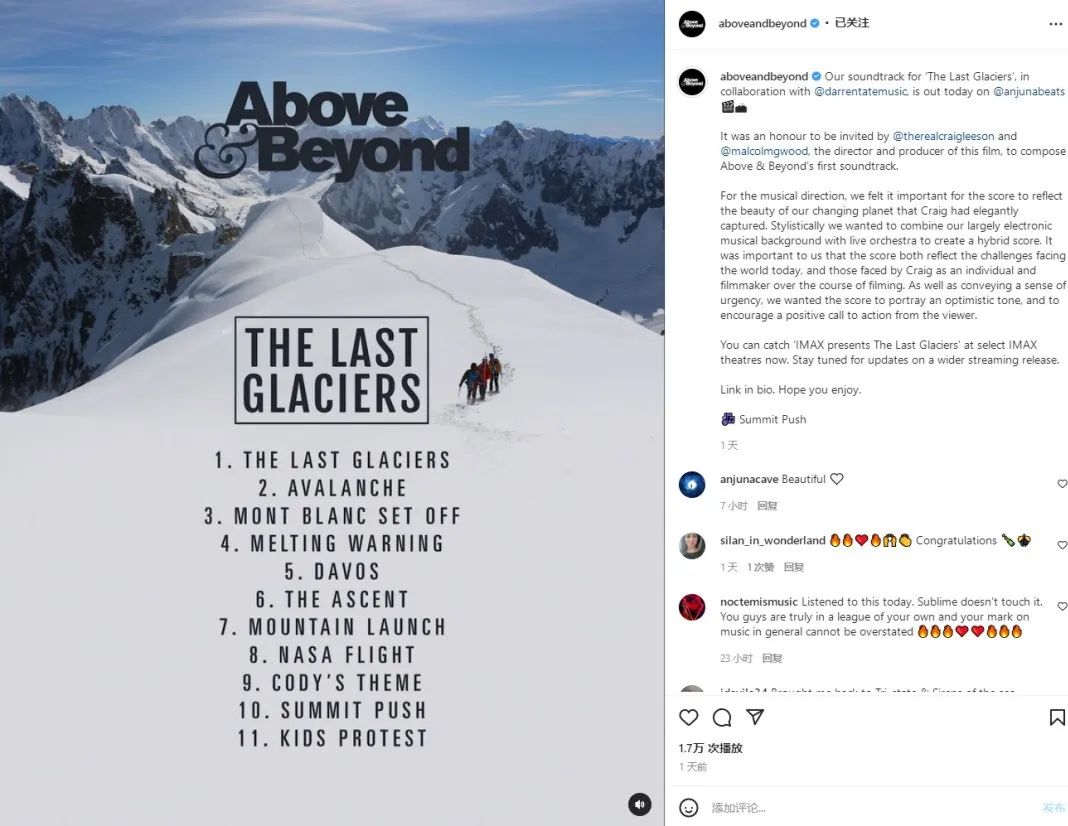Like noctemismusic's comment heart
This screenshot has width=1068, height=826.
(x=1062, y=606)
